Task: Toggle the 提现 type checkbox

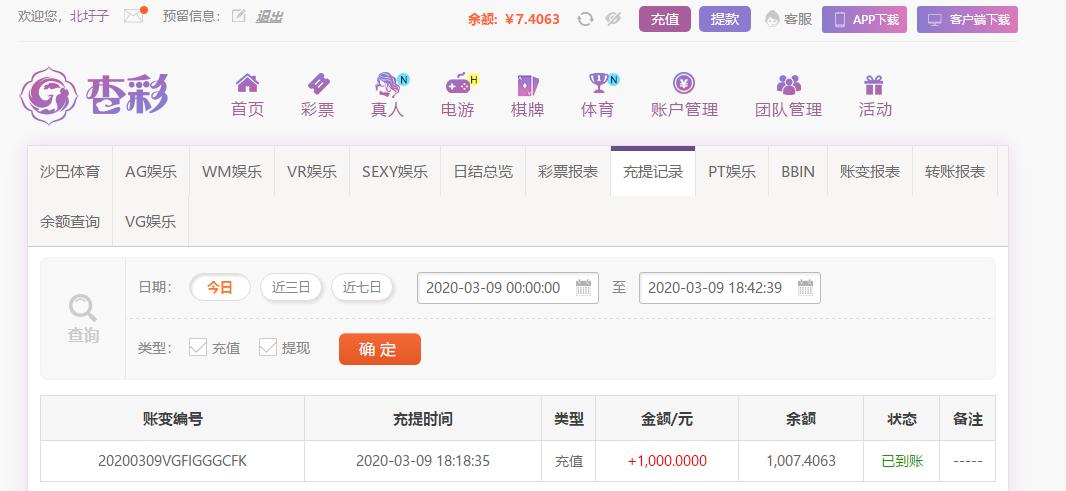Action: pos(268,348)
